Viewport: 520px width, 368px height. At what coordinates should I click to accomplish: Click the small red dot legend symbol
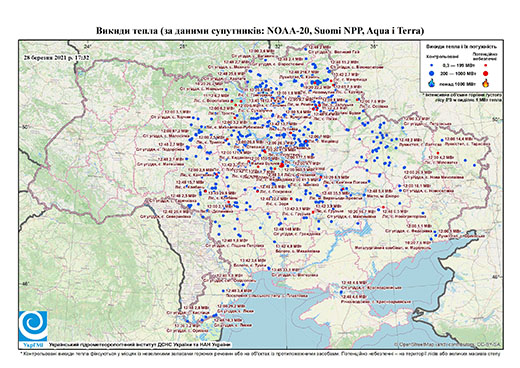[x=486, y=66]
